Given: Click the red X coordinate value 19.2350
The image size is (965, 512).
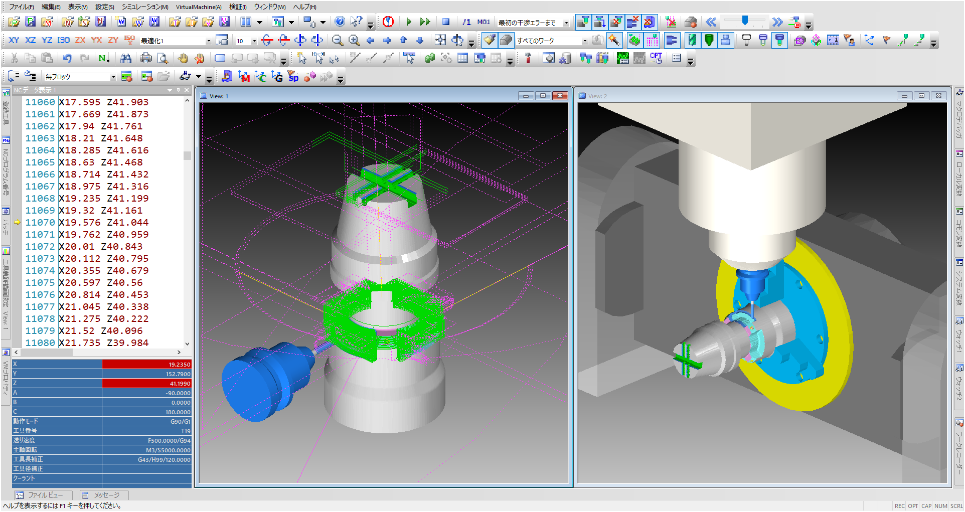Looking at the screenshot, I should coord(147,364).
